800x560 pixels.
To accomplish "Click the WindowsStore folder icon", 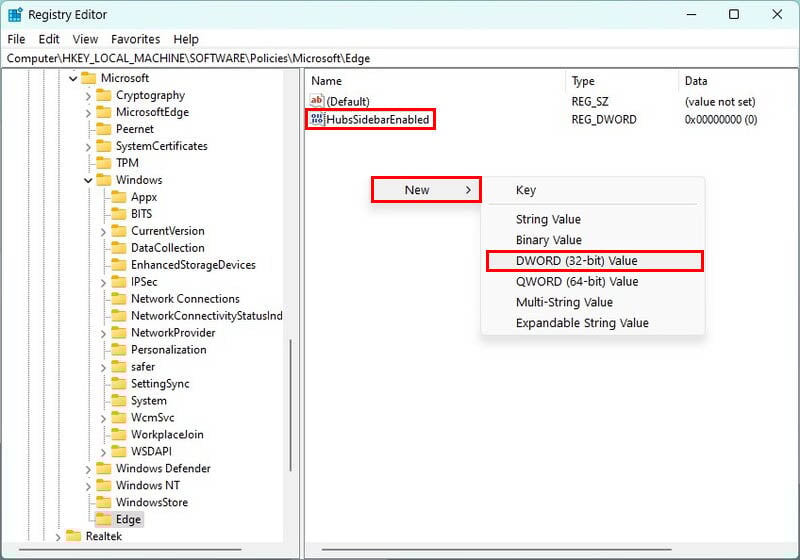I will pyautogui.click(x=104, y=502).
